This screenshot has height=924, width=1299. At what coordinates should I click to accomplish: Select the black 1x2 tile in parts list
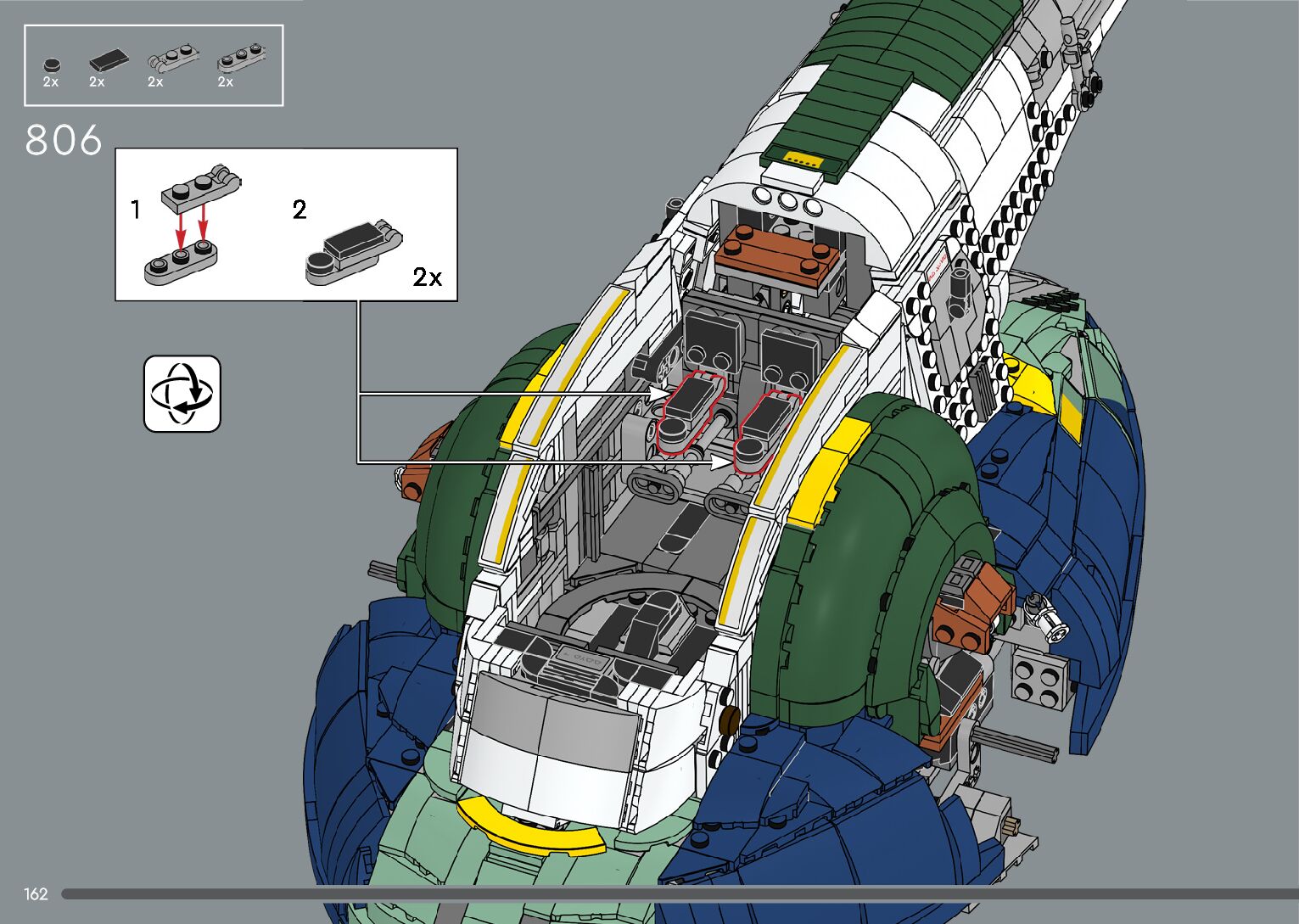109,61
